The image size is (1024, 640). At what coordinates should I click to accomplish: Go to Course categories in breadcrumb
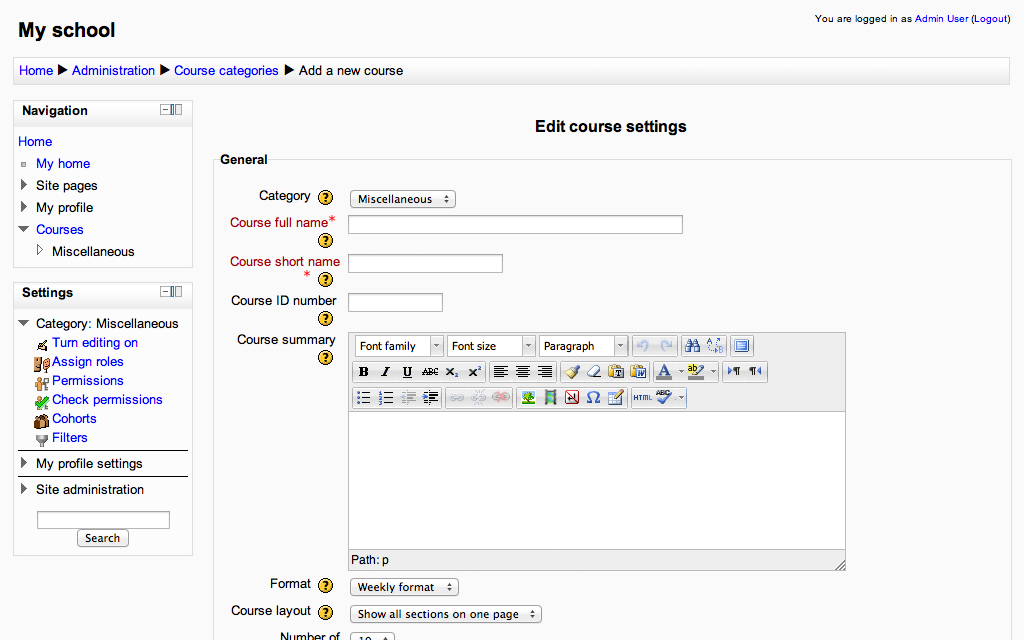tap(226, 71)
